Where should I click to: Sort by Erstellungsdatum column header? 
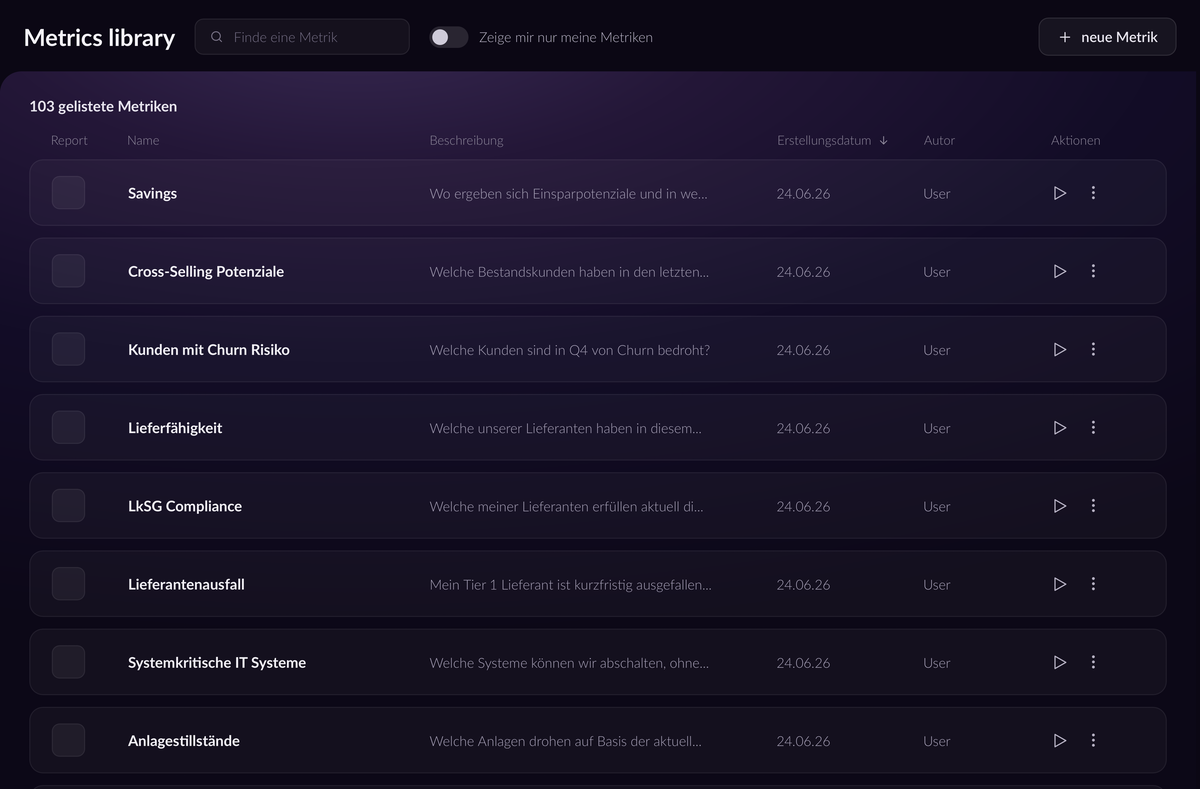tap(824, 140)
